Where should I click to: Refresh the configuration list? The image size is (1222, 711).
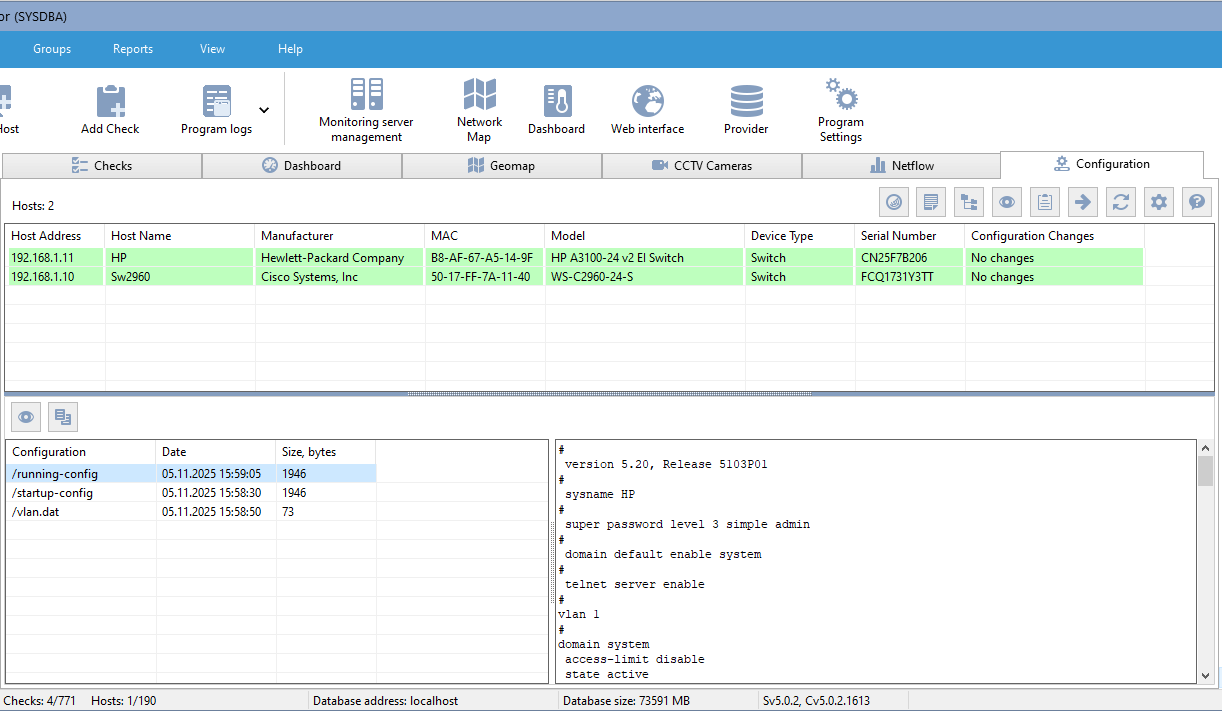coord(1120,201)
